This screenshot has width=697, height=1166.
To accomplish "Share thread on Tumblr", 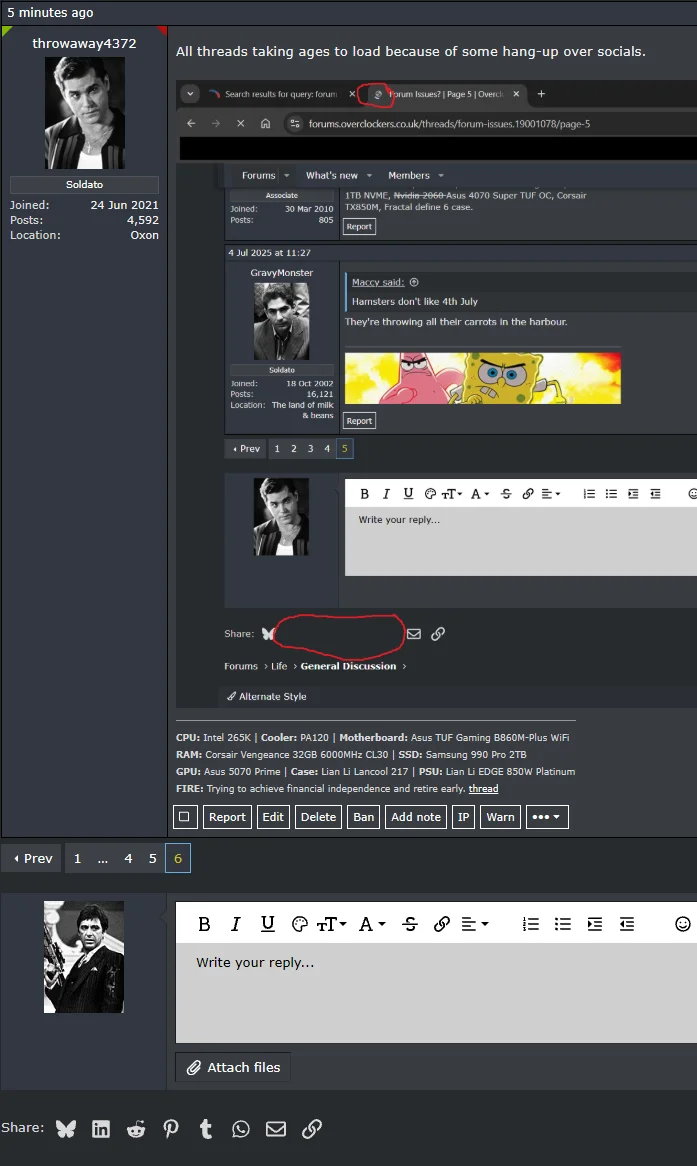I will [206, 1129].
